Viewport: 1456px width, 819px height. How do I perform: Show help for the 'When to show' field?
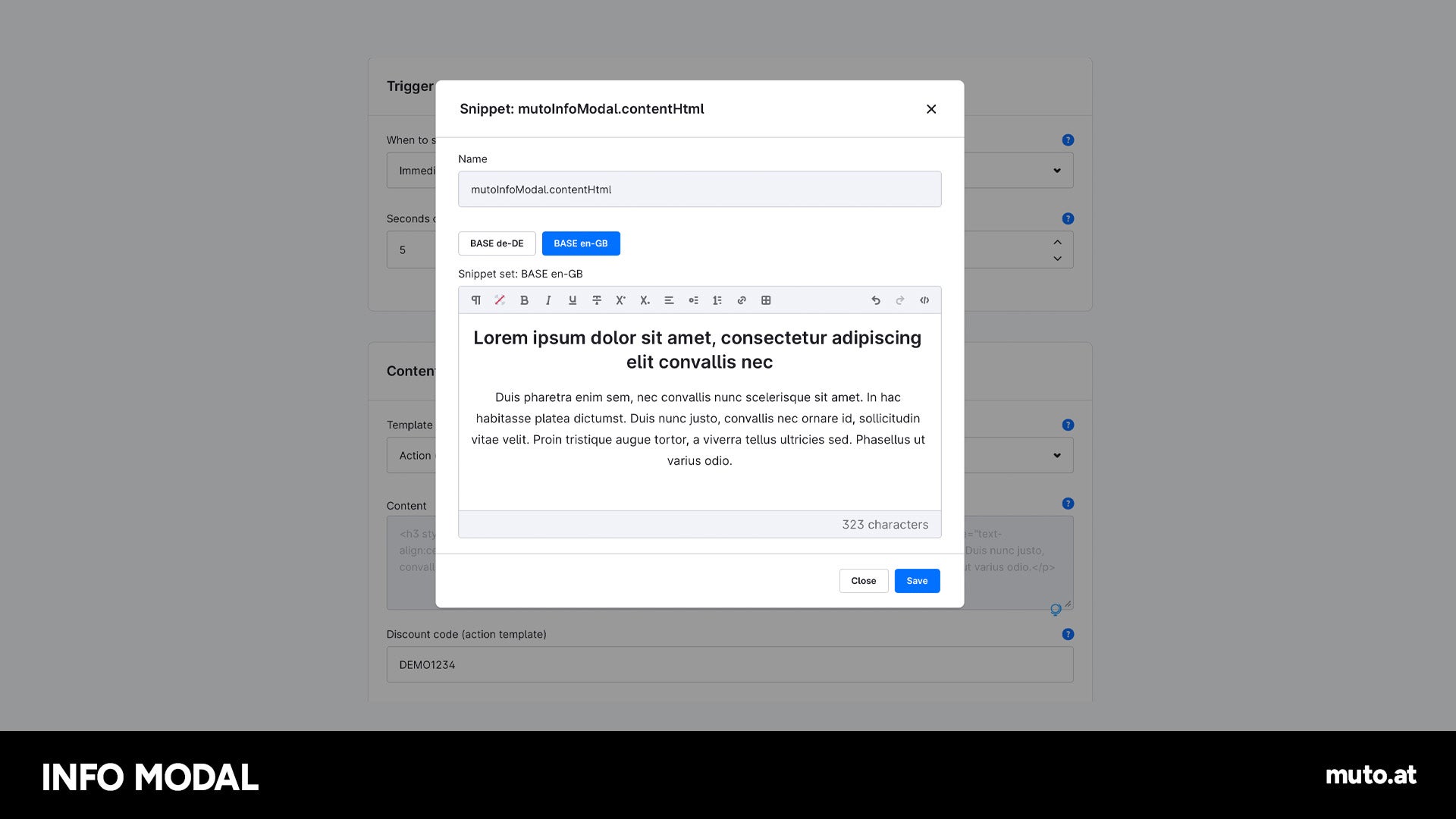click(x=1068, y=140)
